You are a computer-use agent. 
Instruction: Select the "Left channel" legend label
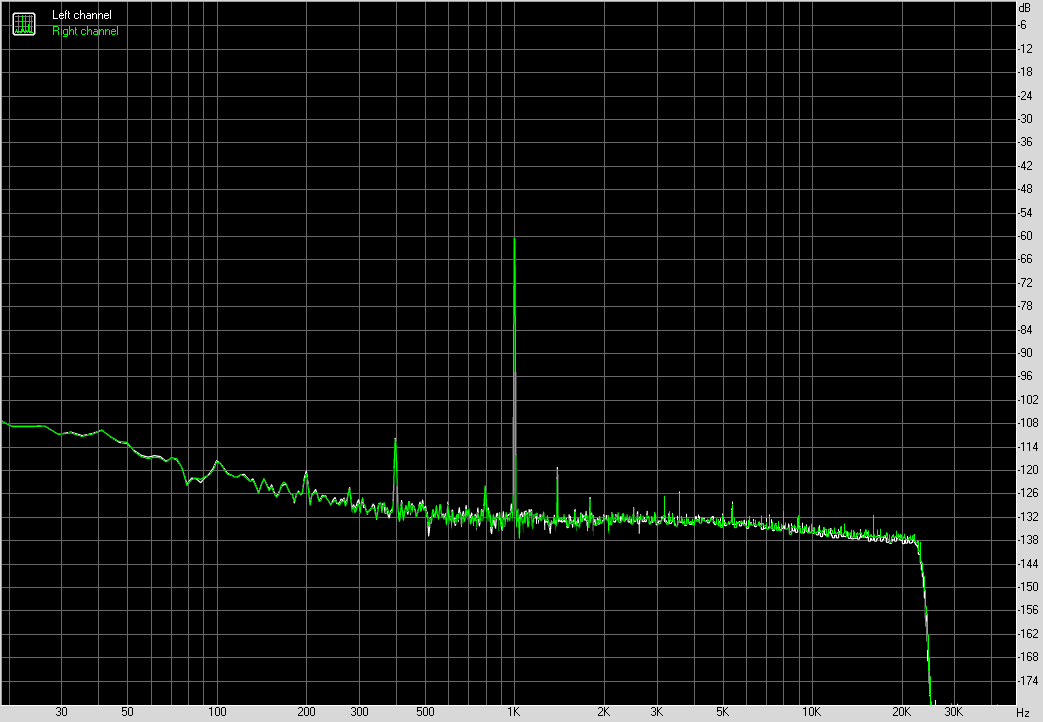coord(82,15)
